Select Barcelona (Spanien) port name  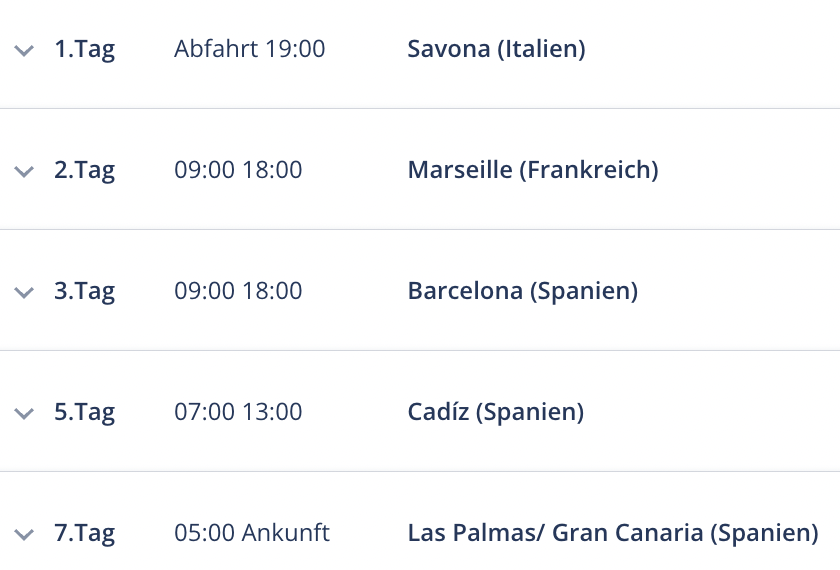pos(523,291)
